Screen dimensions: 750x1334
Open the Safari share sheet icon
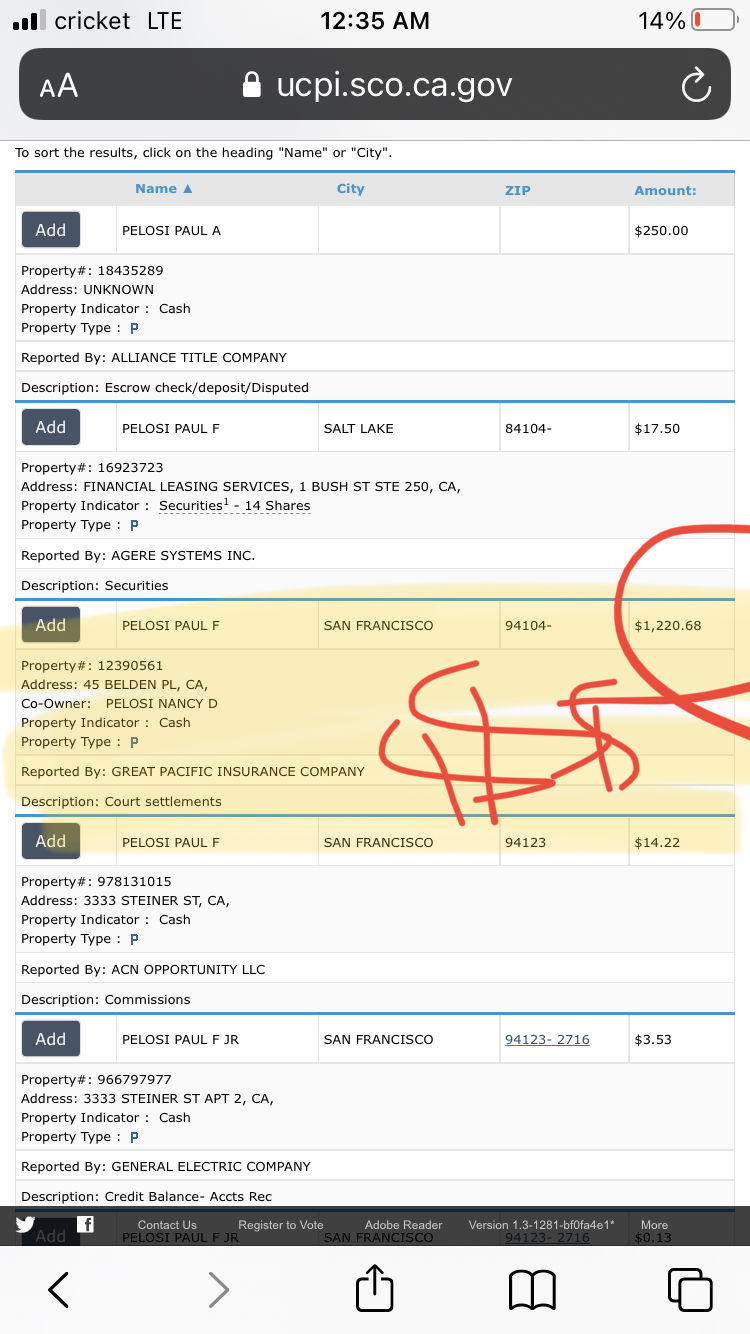tap(375, 1287)
